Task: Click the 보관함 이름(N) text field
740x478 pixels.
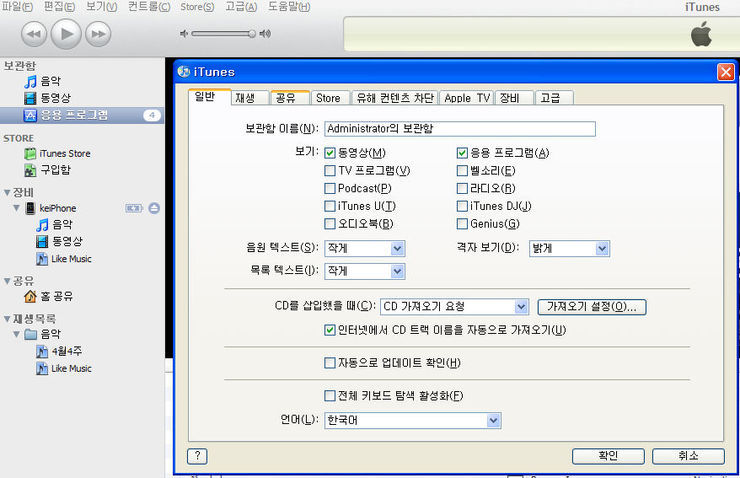Action: pyautogui.click(x=460, y=128)
